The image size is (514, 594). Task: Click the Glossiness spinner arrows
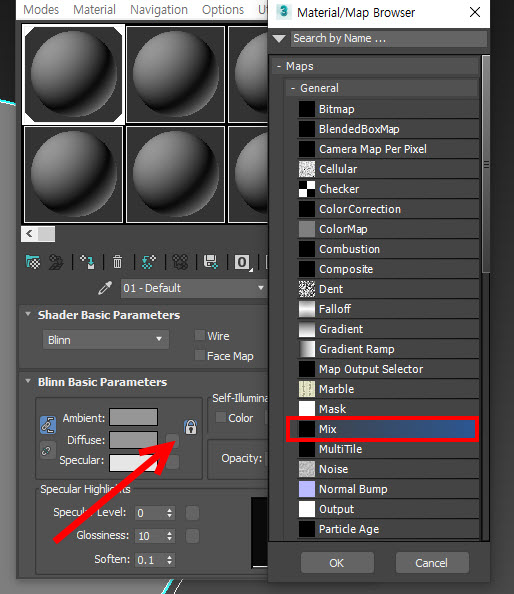pyautogui.click(x=169, y=536)
